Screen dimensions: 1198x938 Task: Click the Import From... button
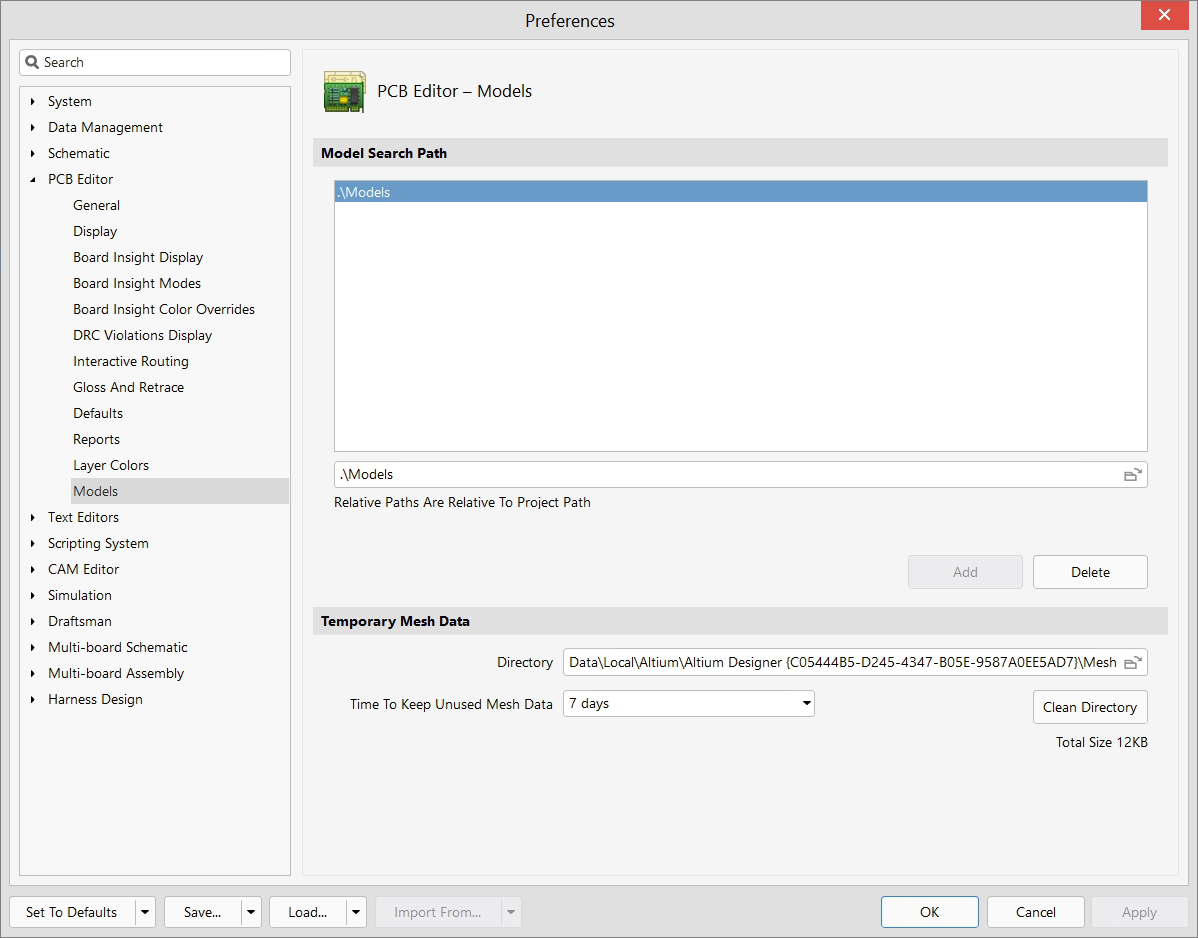coord(438,912)
